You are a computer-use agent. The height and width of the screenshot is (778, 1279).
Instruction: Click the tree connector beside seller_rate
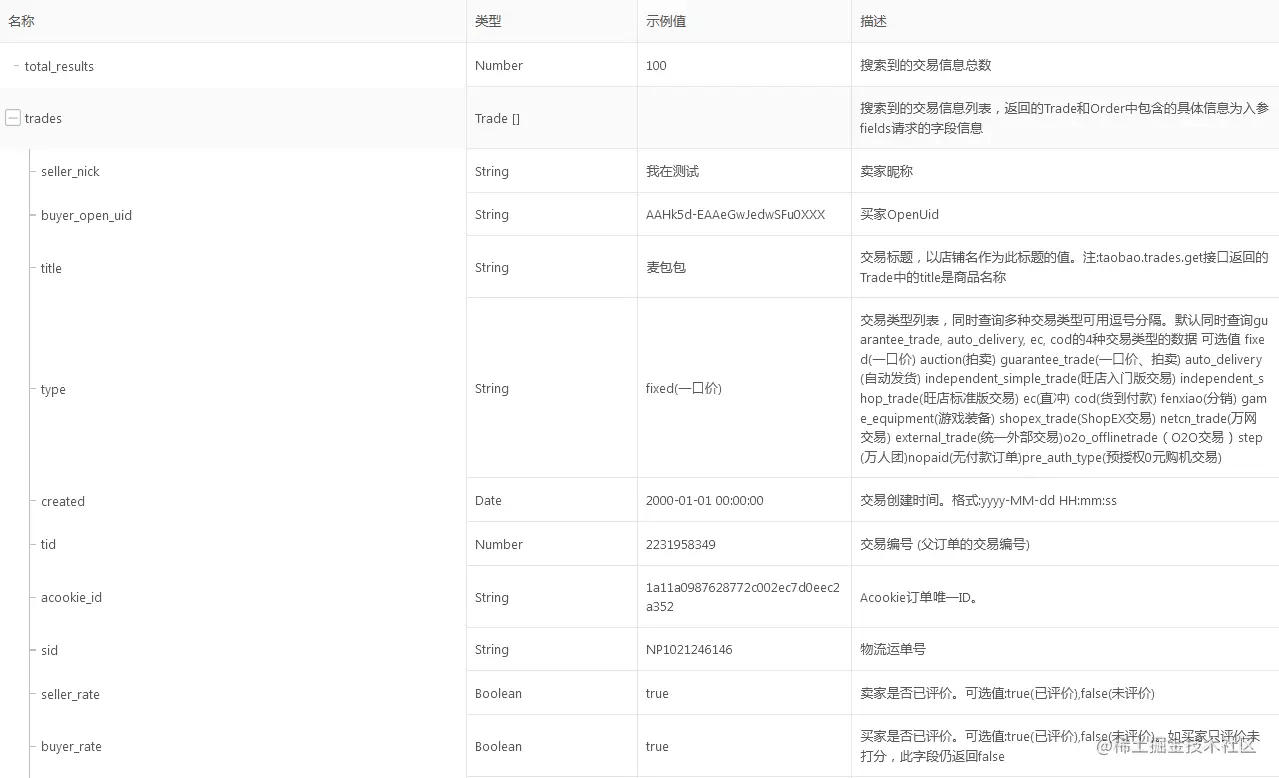point(31,693)
